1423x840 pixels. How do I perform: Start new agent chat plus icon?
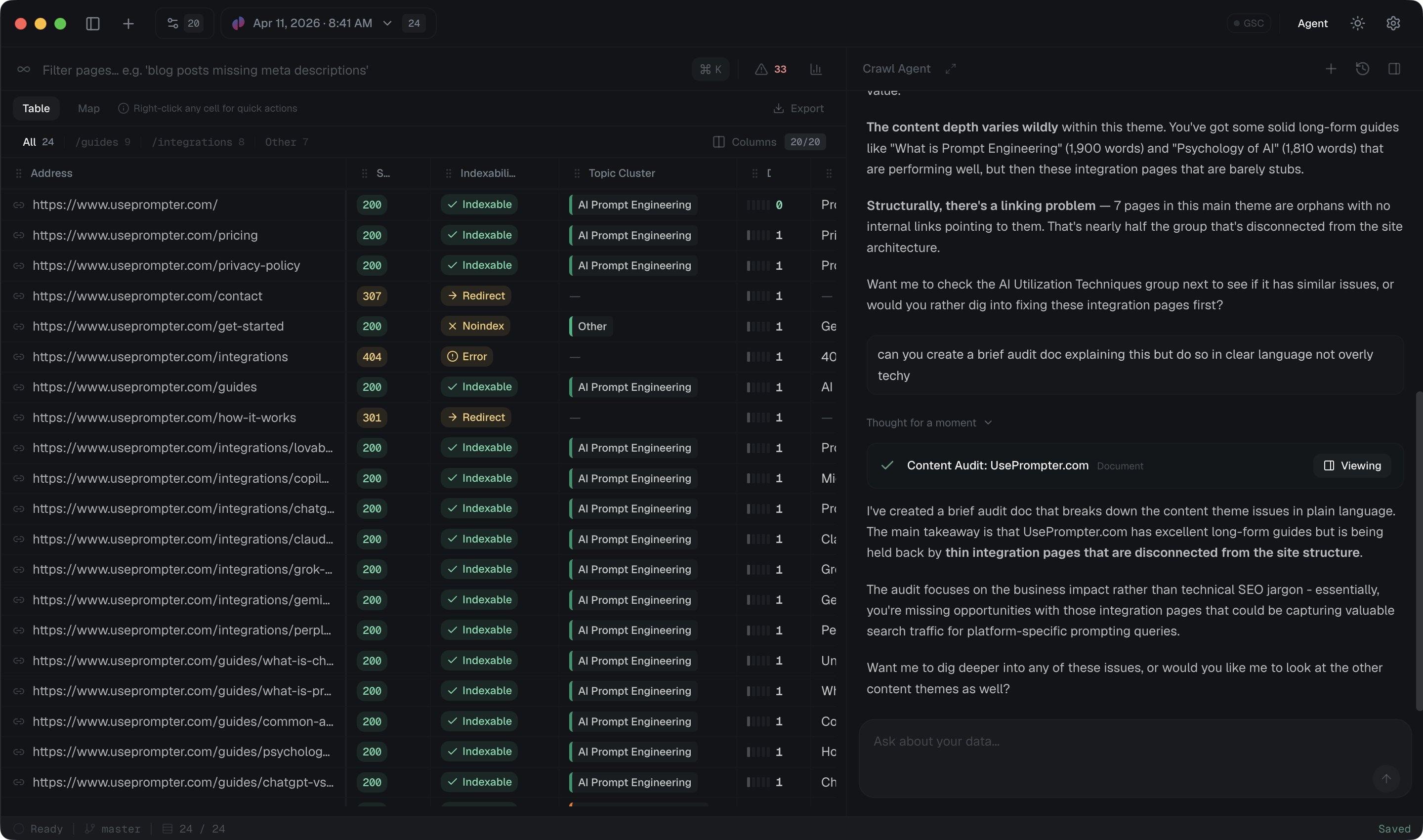tap(1331, 69)
